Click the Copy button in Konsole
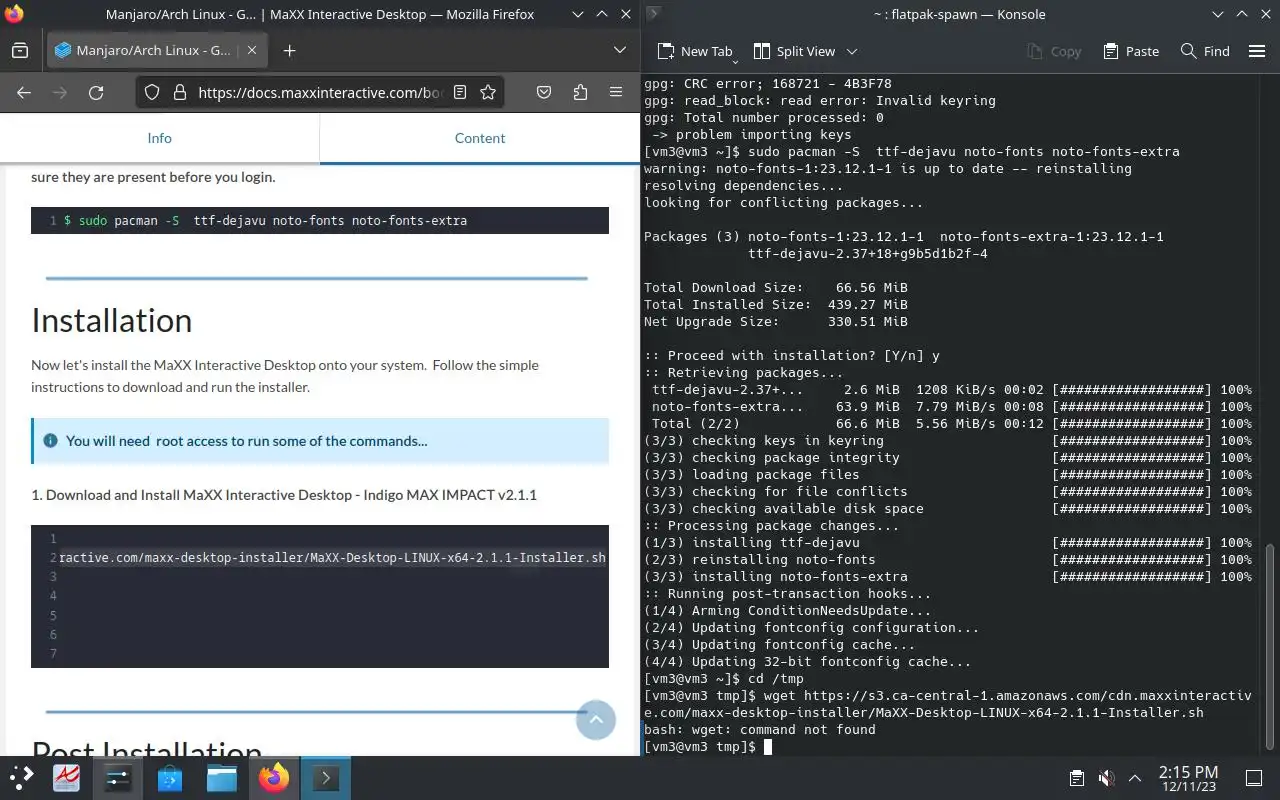Image resolution: width=1280 pixels, height=800 pixels. pos(1054,51)
